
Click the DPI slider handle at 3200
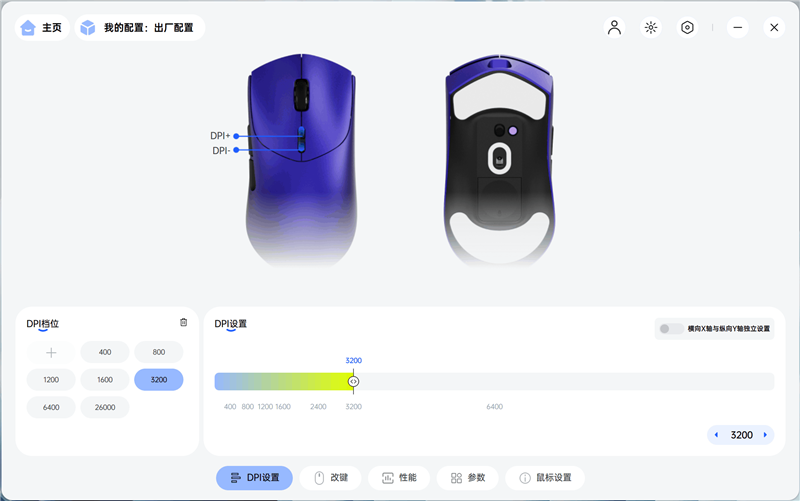tap(353, 382)
